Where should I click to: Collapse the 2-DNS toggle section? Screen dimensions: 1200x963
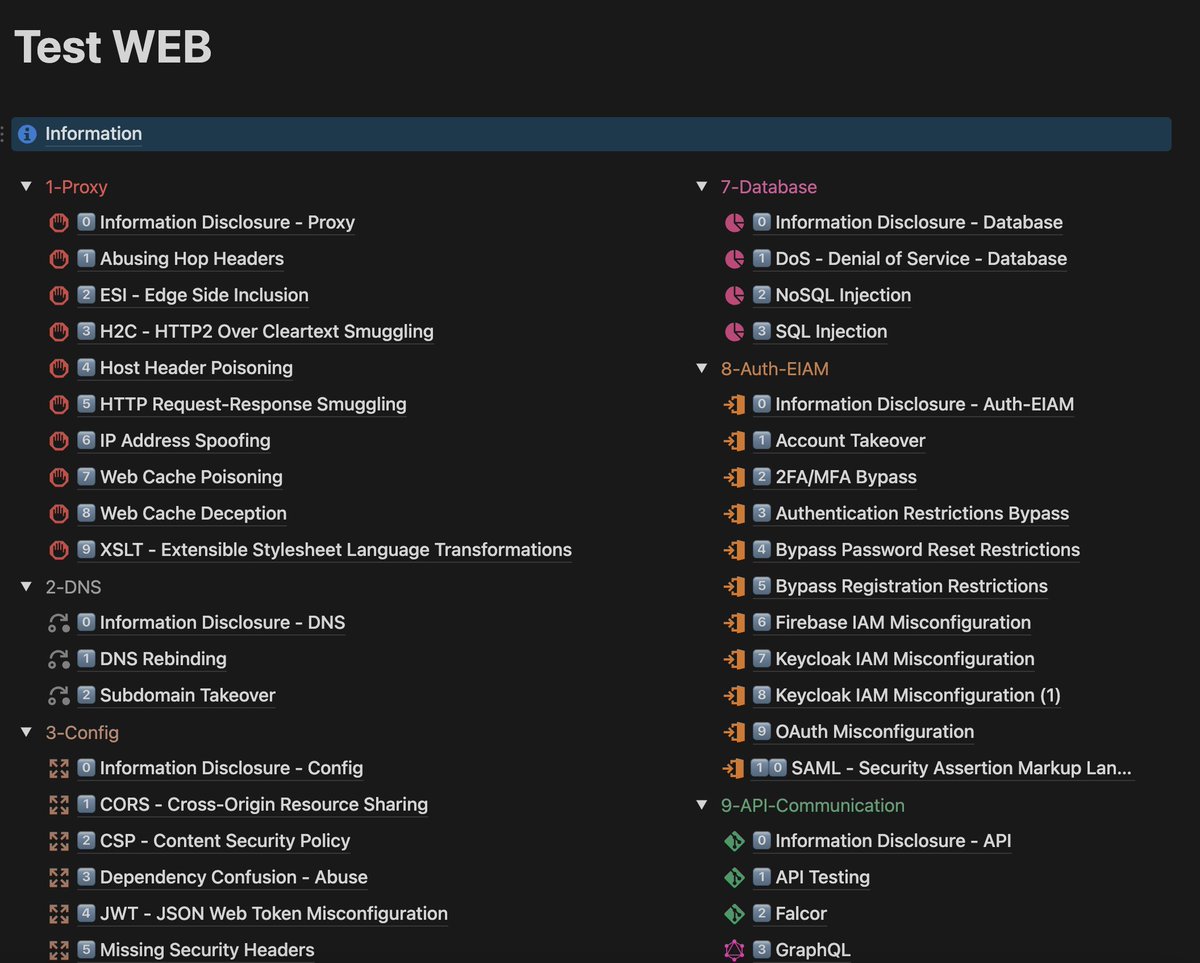pos(26,587)
